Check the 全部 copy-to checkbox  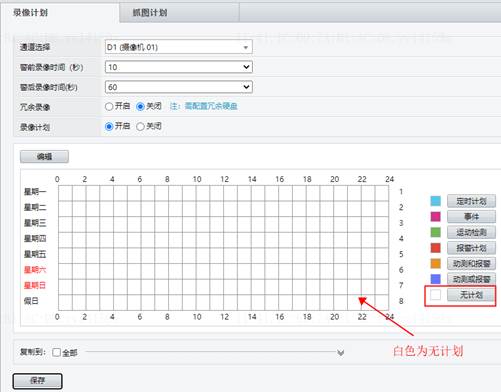click(56, 352)
